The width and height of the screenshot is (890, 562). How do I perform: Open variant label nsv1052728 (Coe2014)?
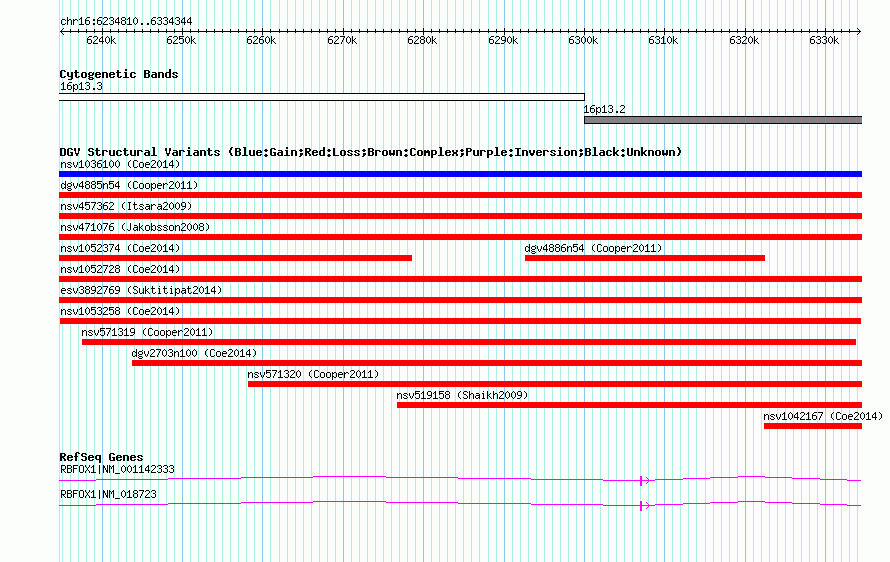(120, 269)
